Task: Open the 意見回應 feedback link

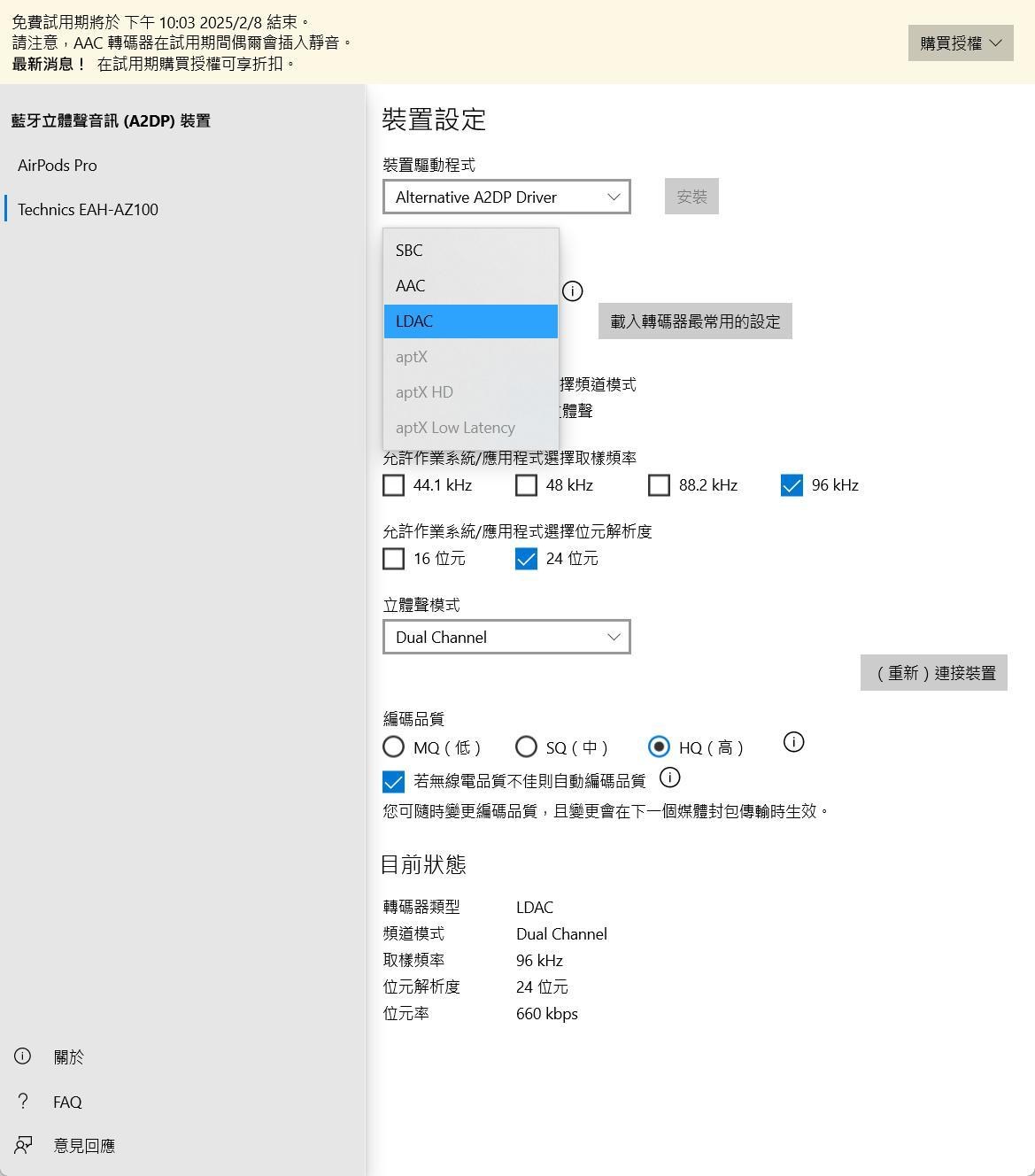Action: coord(84,1145)
